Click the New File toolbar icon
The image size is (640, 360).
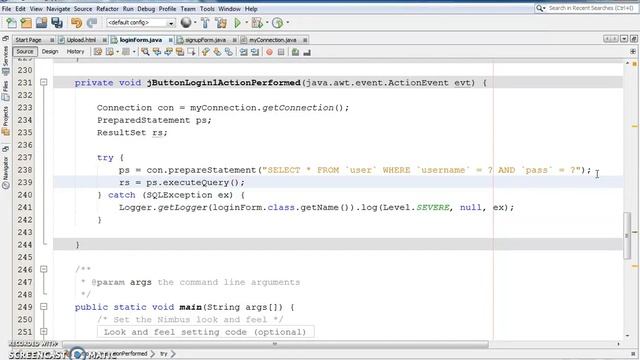tap(11, 23)
